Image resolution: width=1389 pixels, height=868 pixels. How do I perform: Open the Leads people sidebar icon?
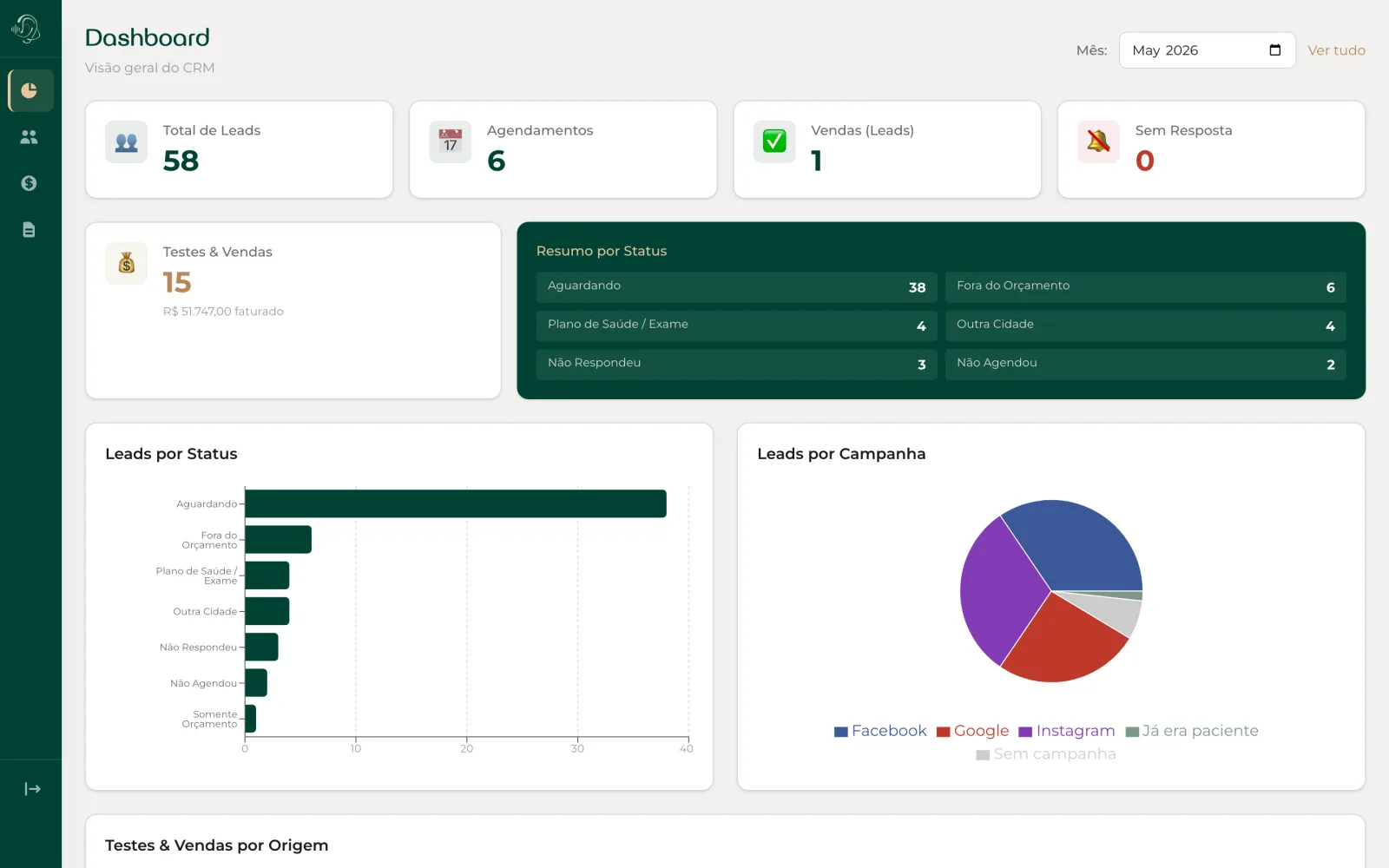coord(29,137)
